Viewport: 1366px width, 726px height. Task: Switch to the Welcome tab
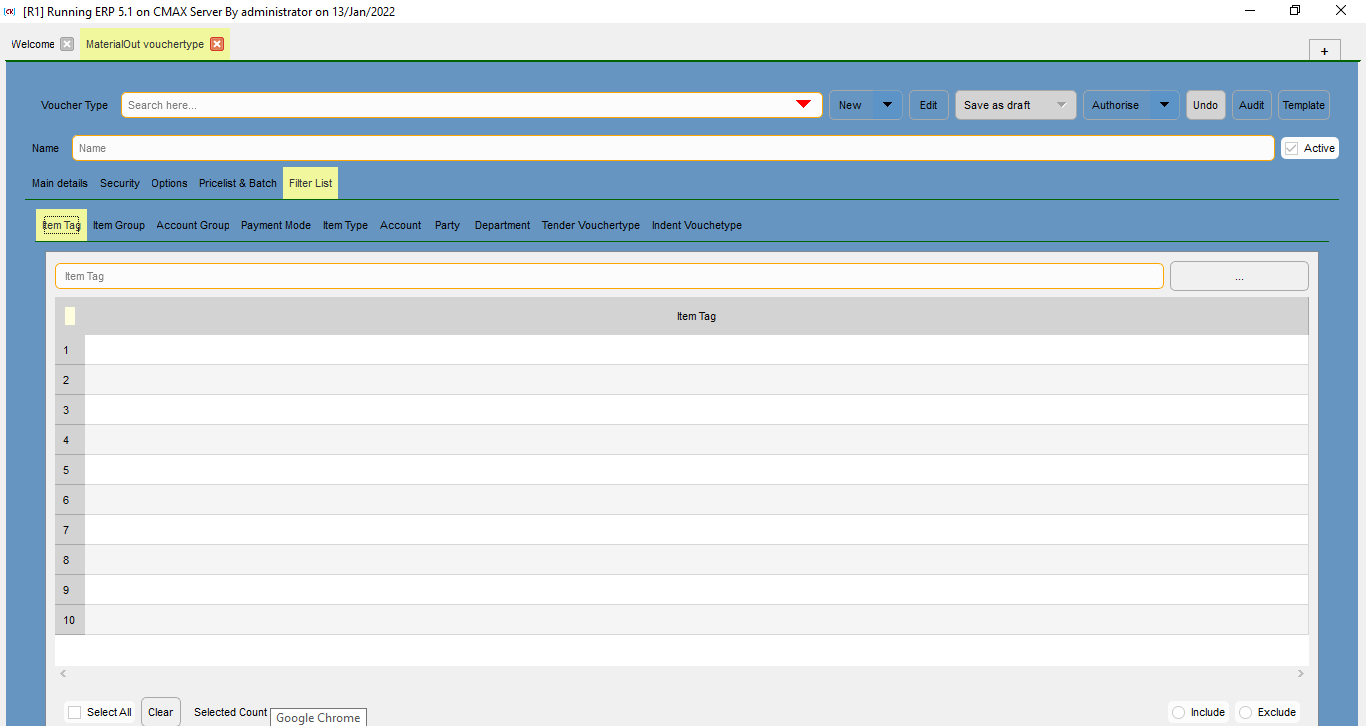pyautogui.click(x=33, y=44)
